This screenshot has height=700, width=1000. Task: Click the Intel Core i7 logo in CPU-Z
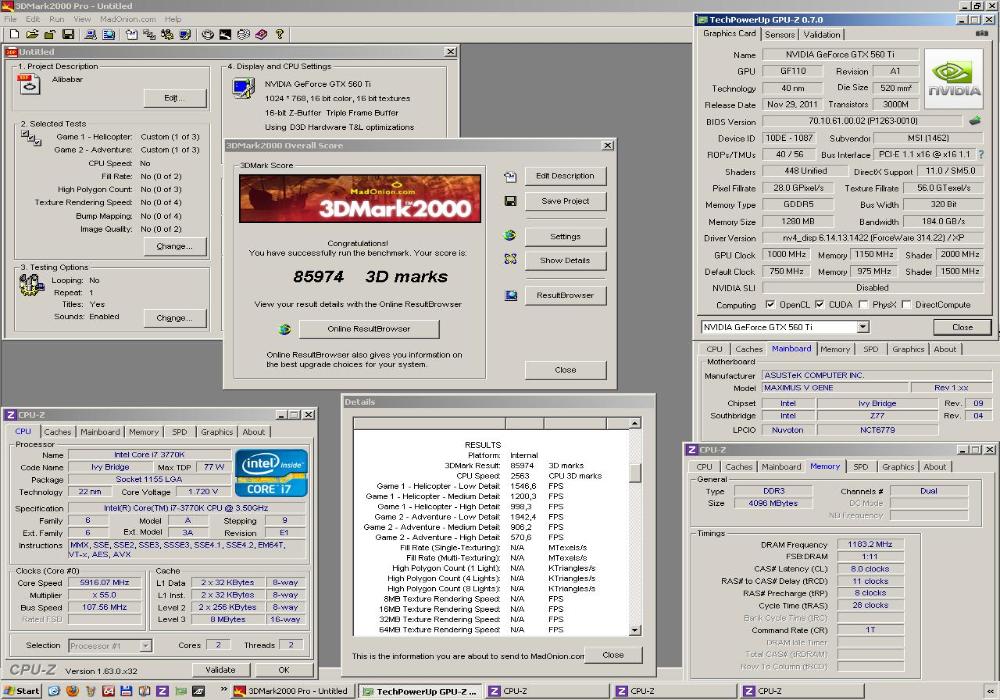[x=272, y=472]
